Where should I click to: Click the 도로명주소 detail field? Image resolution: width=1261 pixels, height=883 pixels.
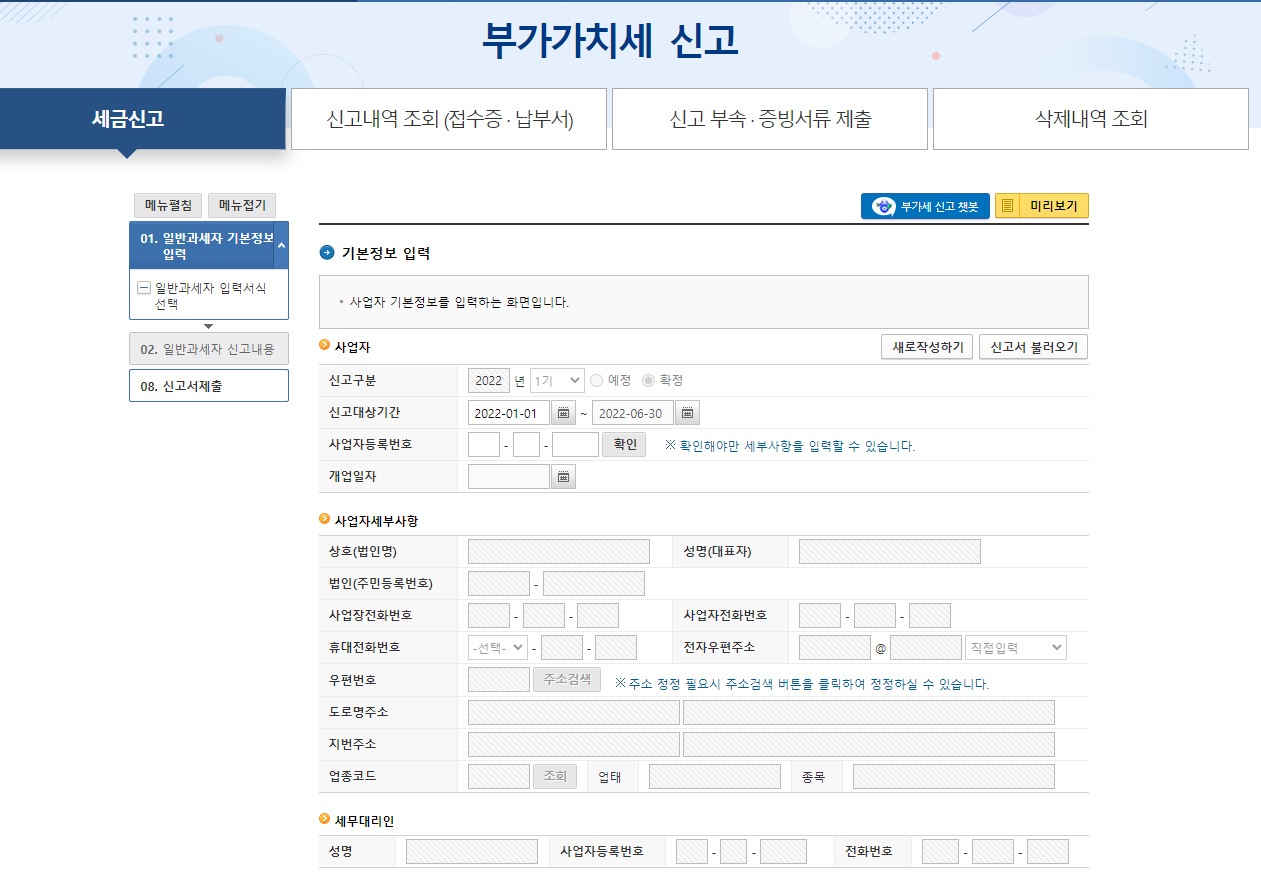tap(869, 712)
